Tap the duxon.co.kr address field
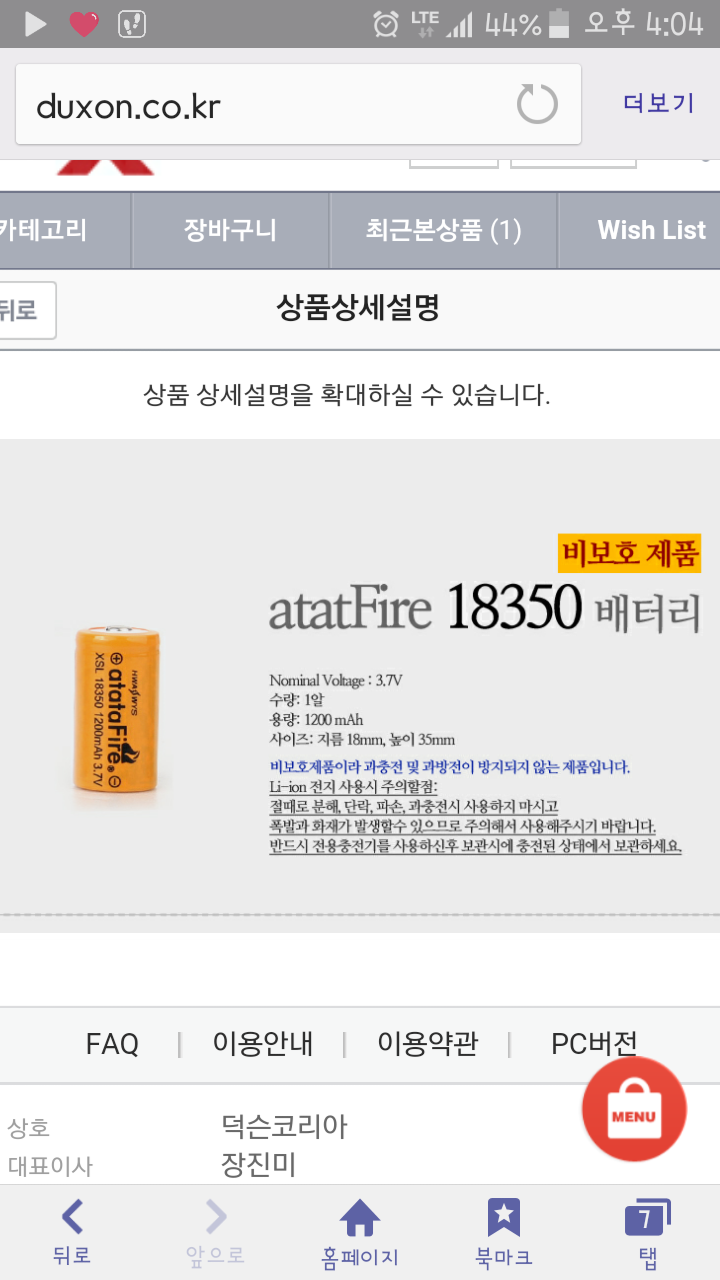Screen dimensions: 720x1280 pyautogui.click(x=298, y=105)
